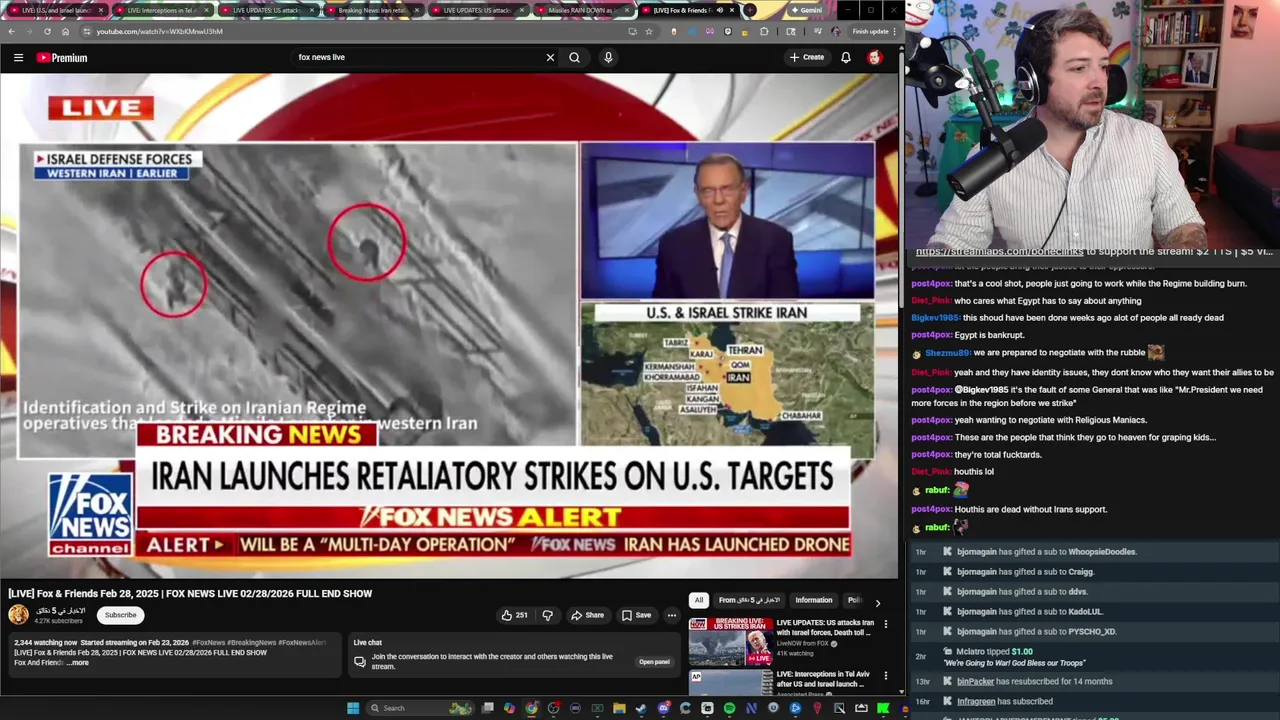
Task: Click the video title LIVE Fox & Friends
Action: pos(190,593)
